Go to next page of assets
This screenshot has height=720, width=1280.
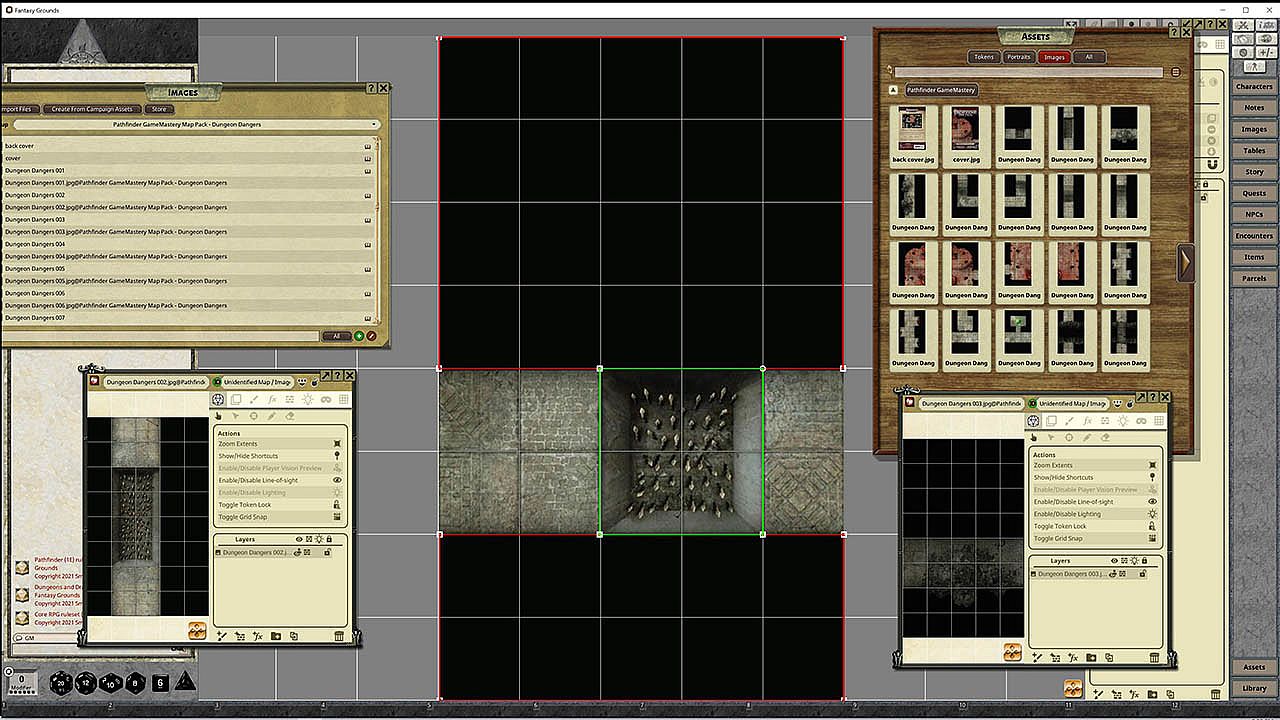[x=1186, y=263]
